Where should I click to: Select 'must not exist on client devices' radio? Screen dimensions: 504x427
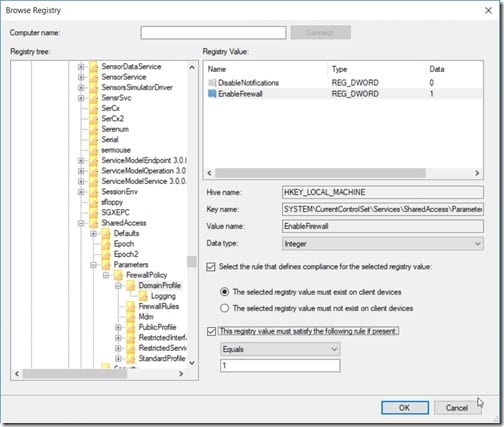[x=225, y=308]
